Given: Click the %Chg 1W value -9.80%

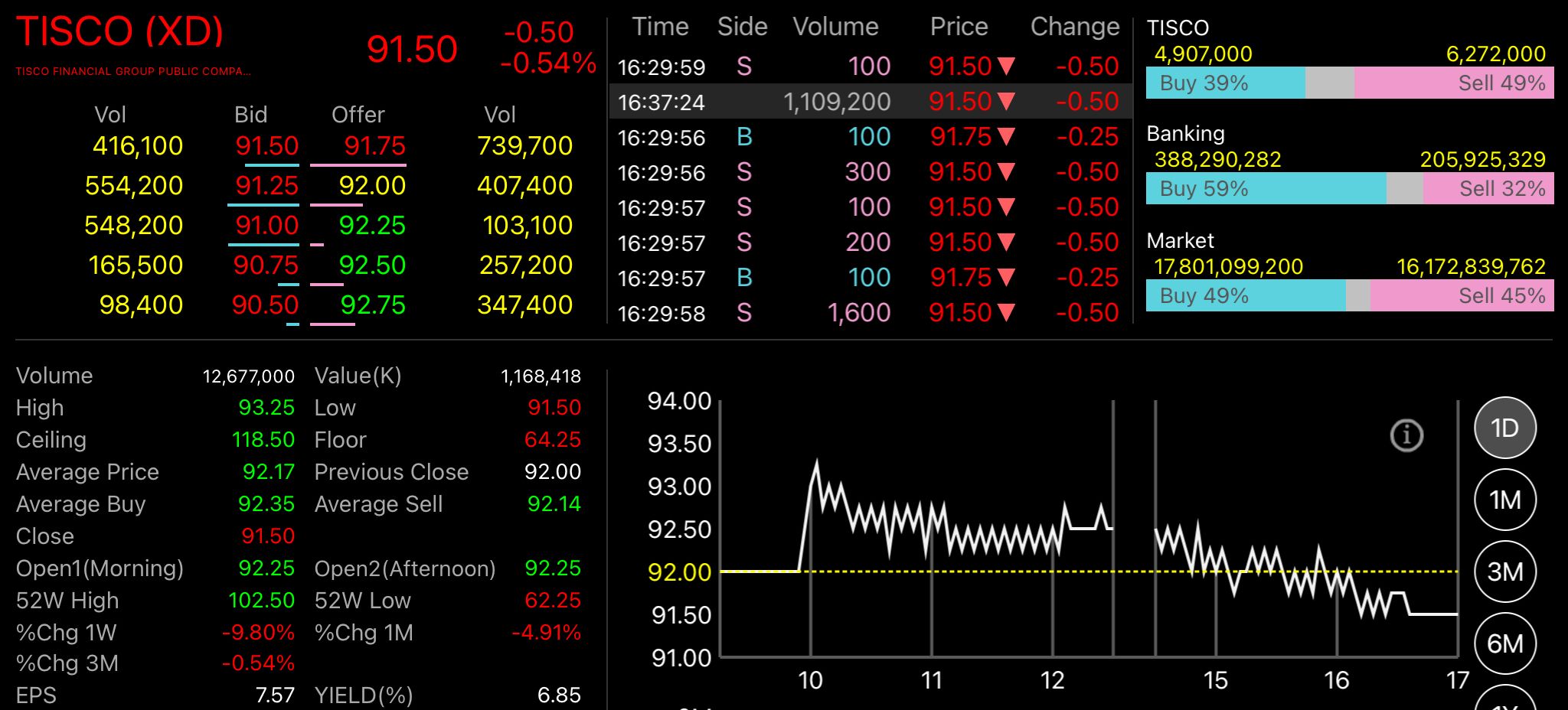Looking at the screenshot, I should (258, 633).
